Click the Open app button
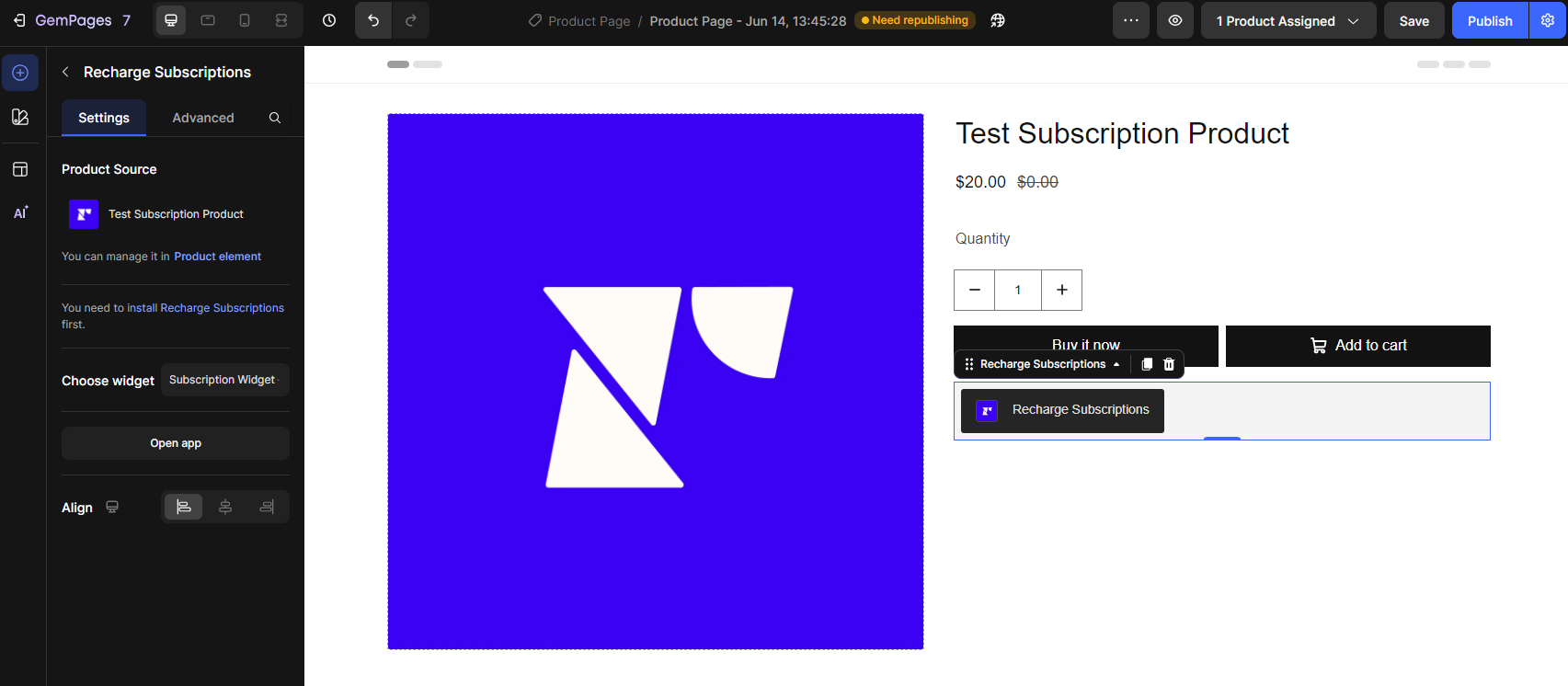 tap(176, 443)
